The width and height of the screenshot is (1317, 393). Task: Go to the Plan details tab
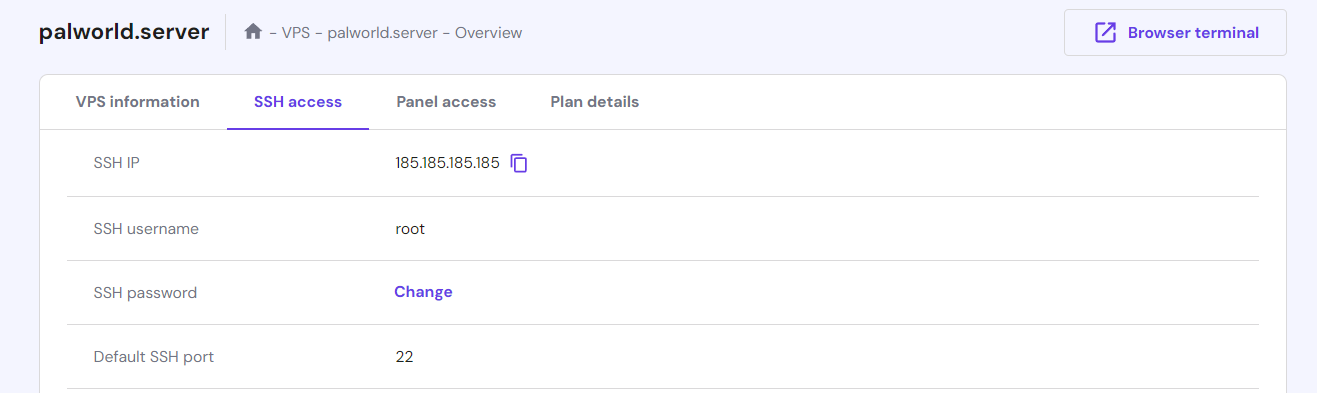pyautogui.click(x=595, y=102)
